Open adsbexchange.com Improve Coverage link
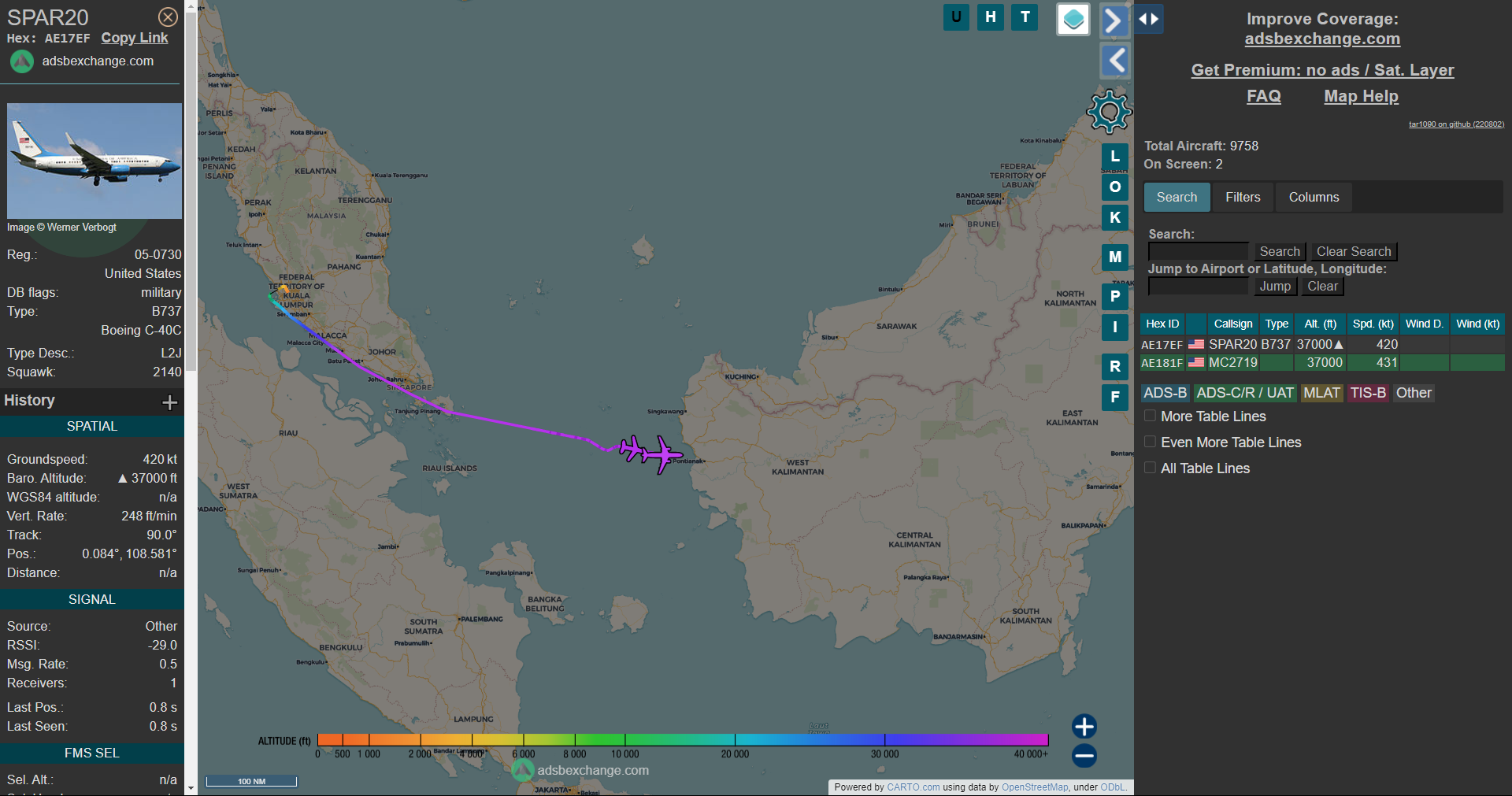The width and height of the screenshot is (1512, 796). click(1322, 39)
